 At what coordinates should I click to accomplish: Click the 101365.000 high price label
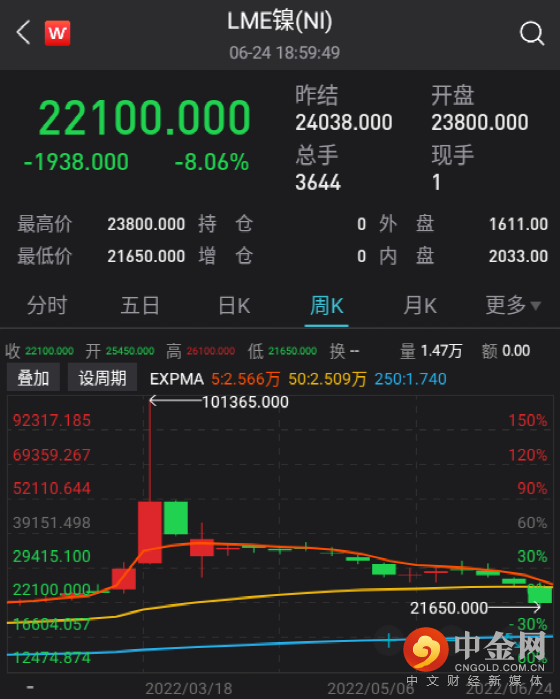tap(245, 402)
